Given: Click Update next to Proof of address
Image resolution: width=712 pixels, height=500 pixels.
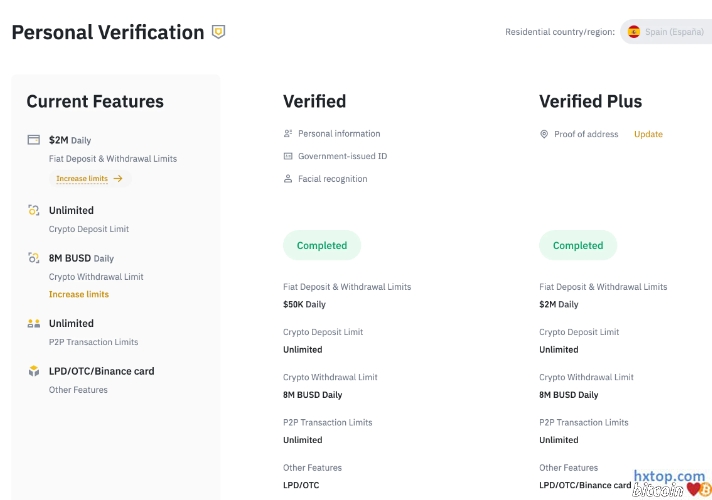Looking at the screenshot, I should point(648,134).
